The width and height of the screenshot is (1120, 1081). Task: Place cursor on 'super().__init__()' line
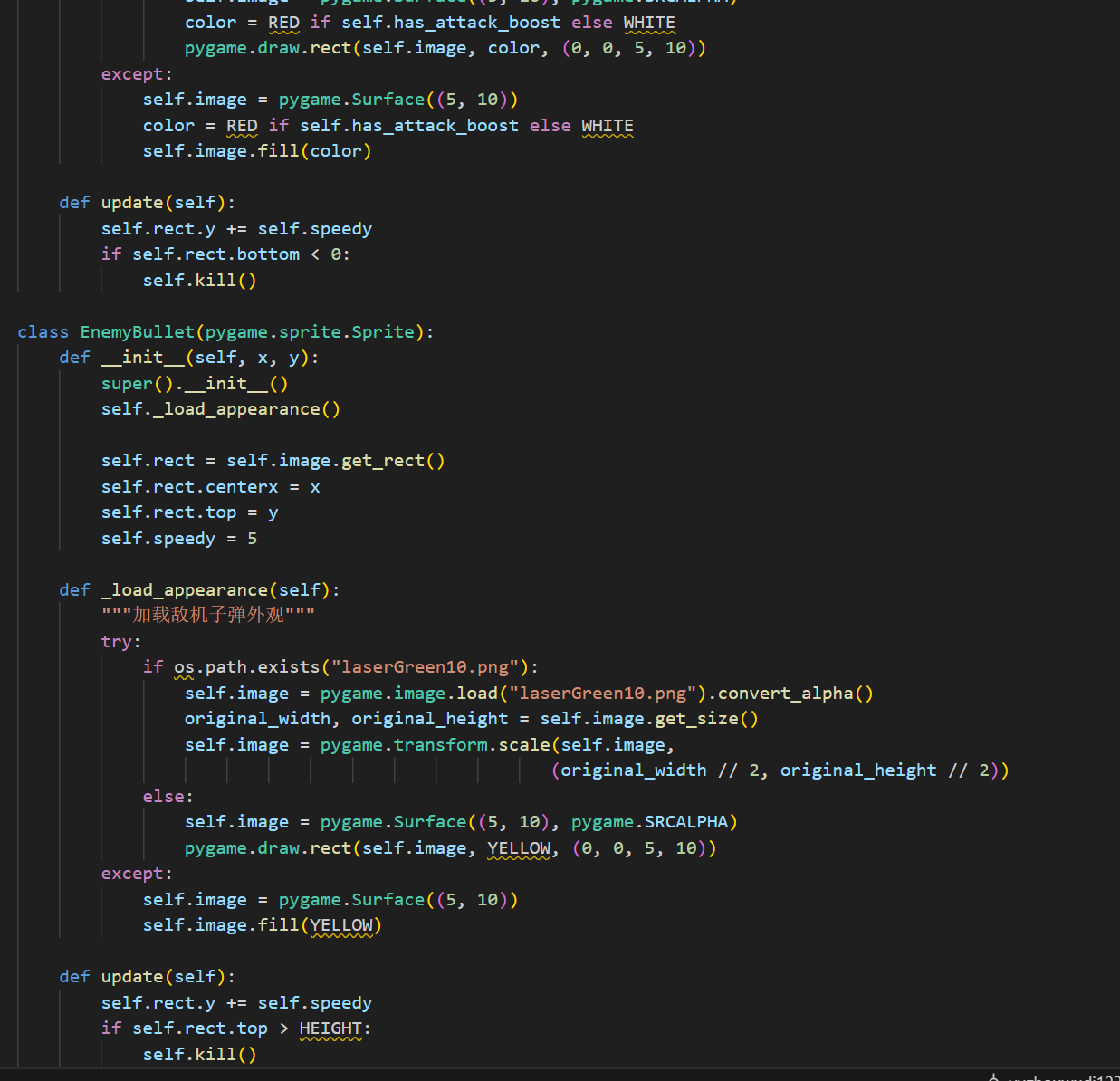click(195, 384)
